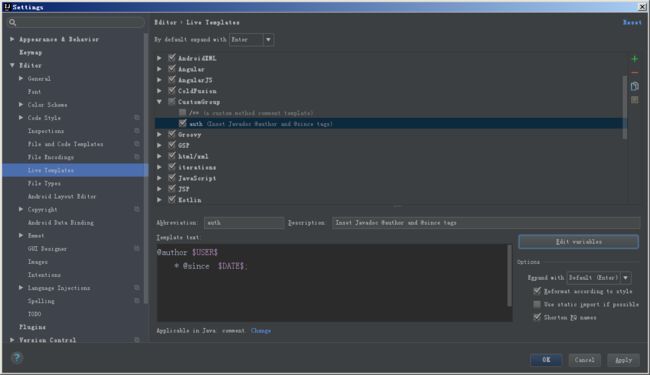Toggle the ColdFusion group checkbox

[x=172, y=90]
